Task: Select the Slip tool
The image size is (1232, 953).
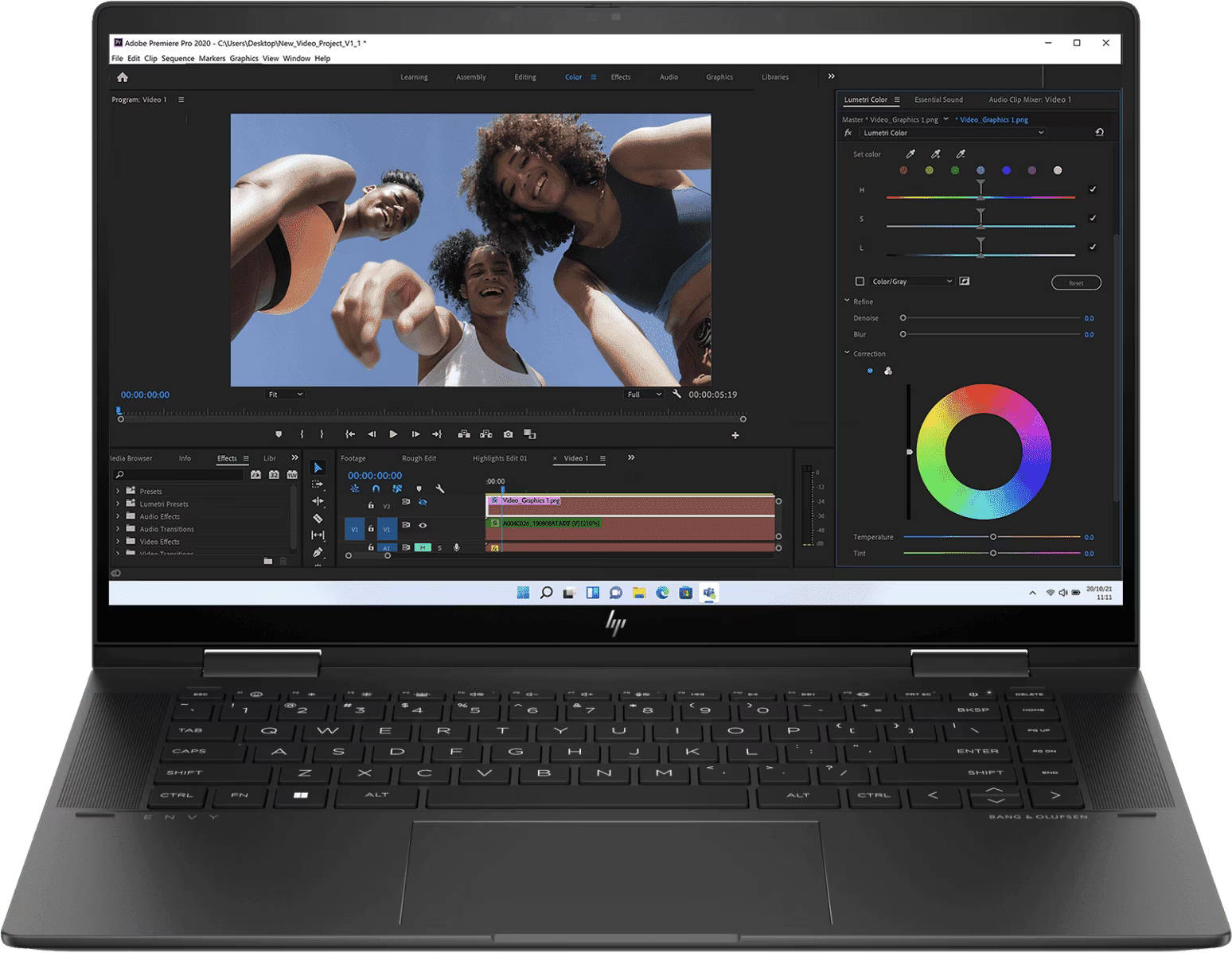Action: (318, 535)
